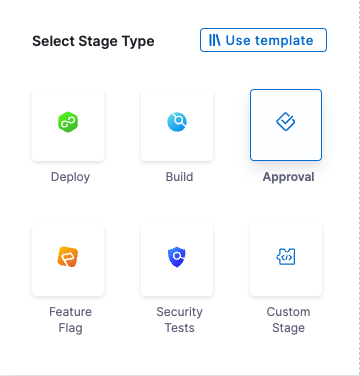Click the Deploy text label
360x376 pixels.
(70, 177)
